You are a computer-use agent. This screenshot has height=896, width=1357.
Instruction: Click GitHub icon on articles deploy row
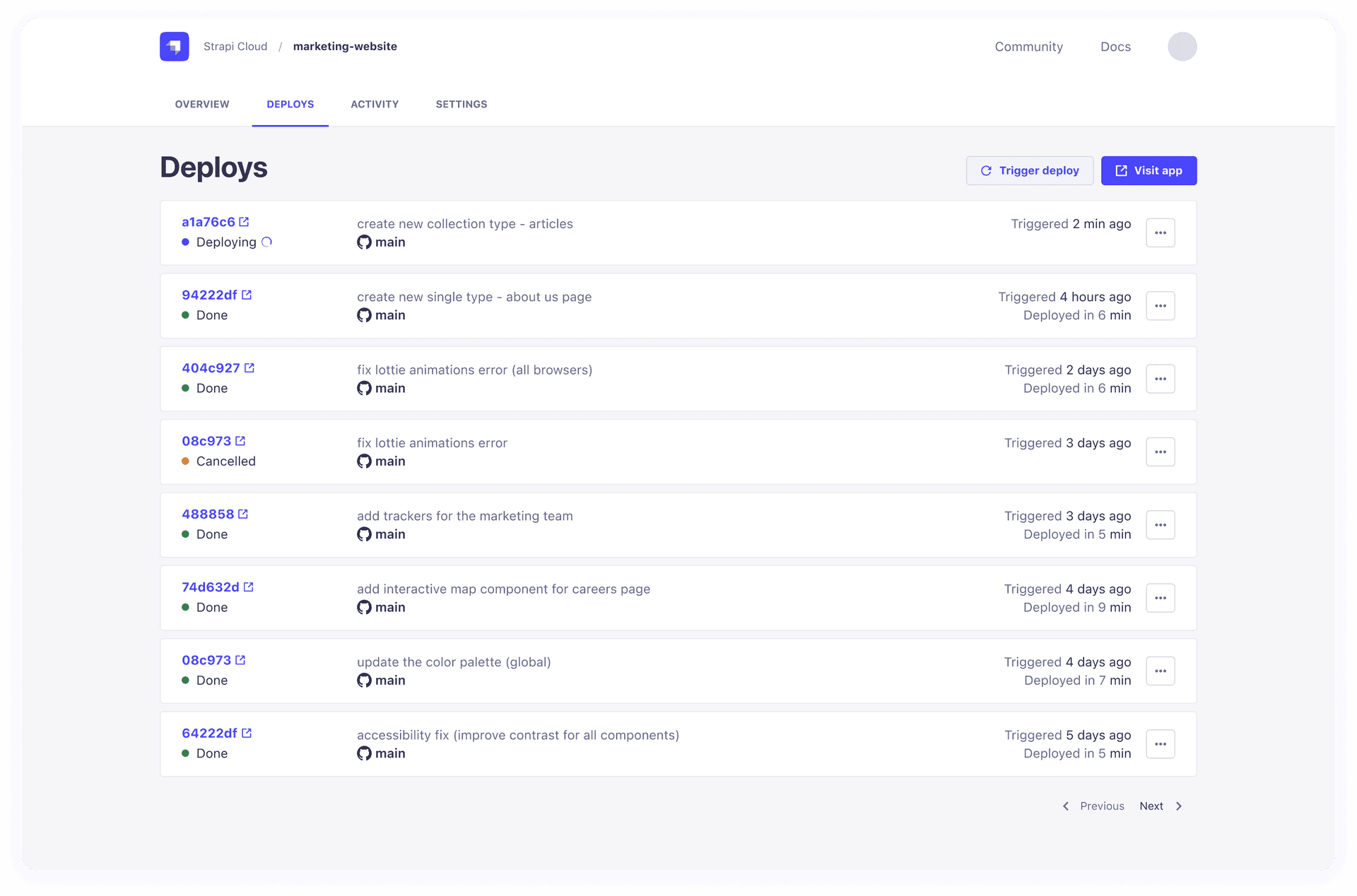coord(364,242)
